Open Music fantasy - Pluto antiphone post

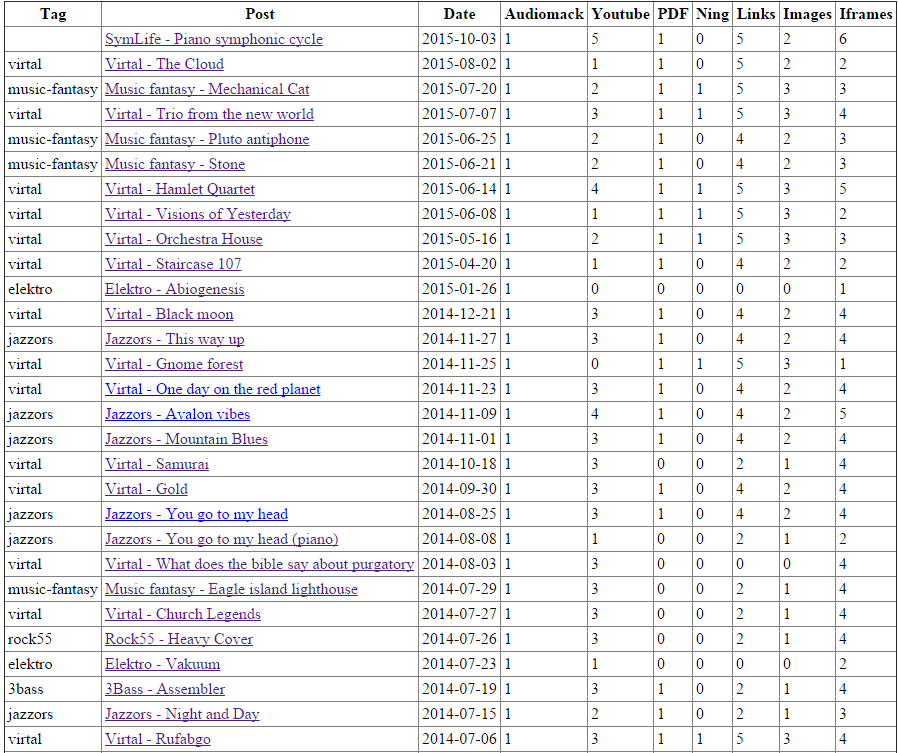pyautogui.click(x=207, y=139)
